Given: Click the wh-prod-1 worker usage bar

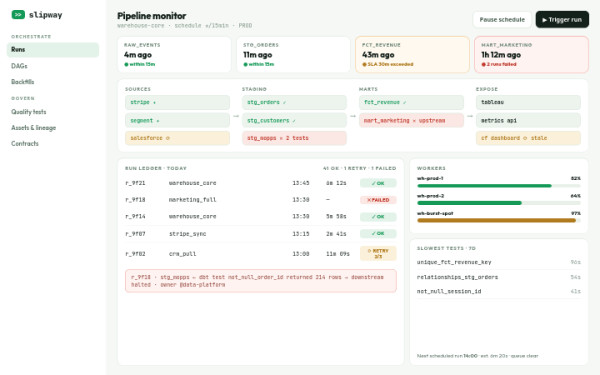Looking at the screenshot, I should pos(499,186).
